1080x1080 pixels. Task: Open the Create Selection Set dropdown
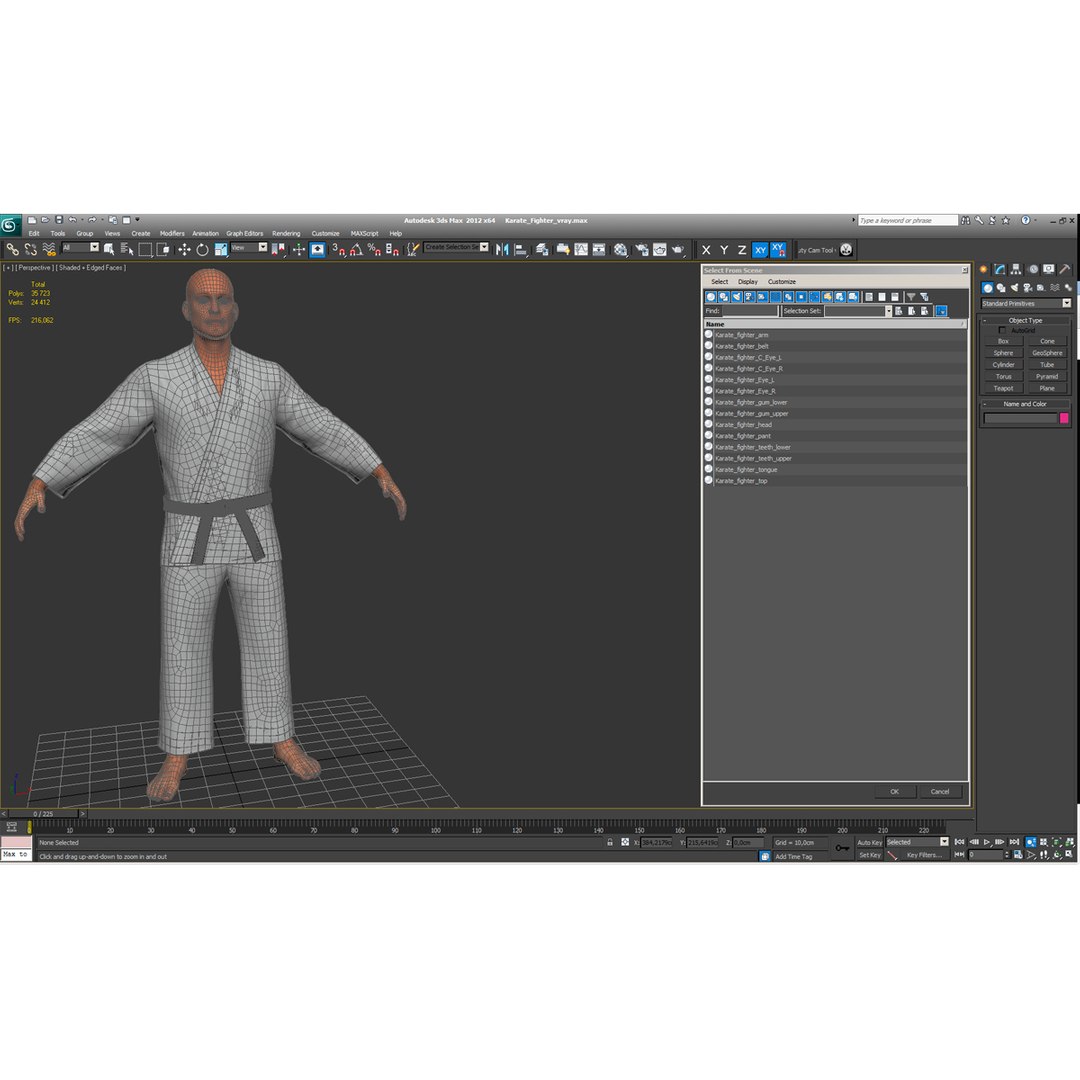click(457, 247)
